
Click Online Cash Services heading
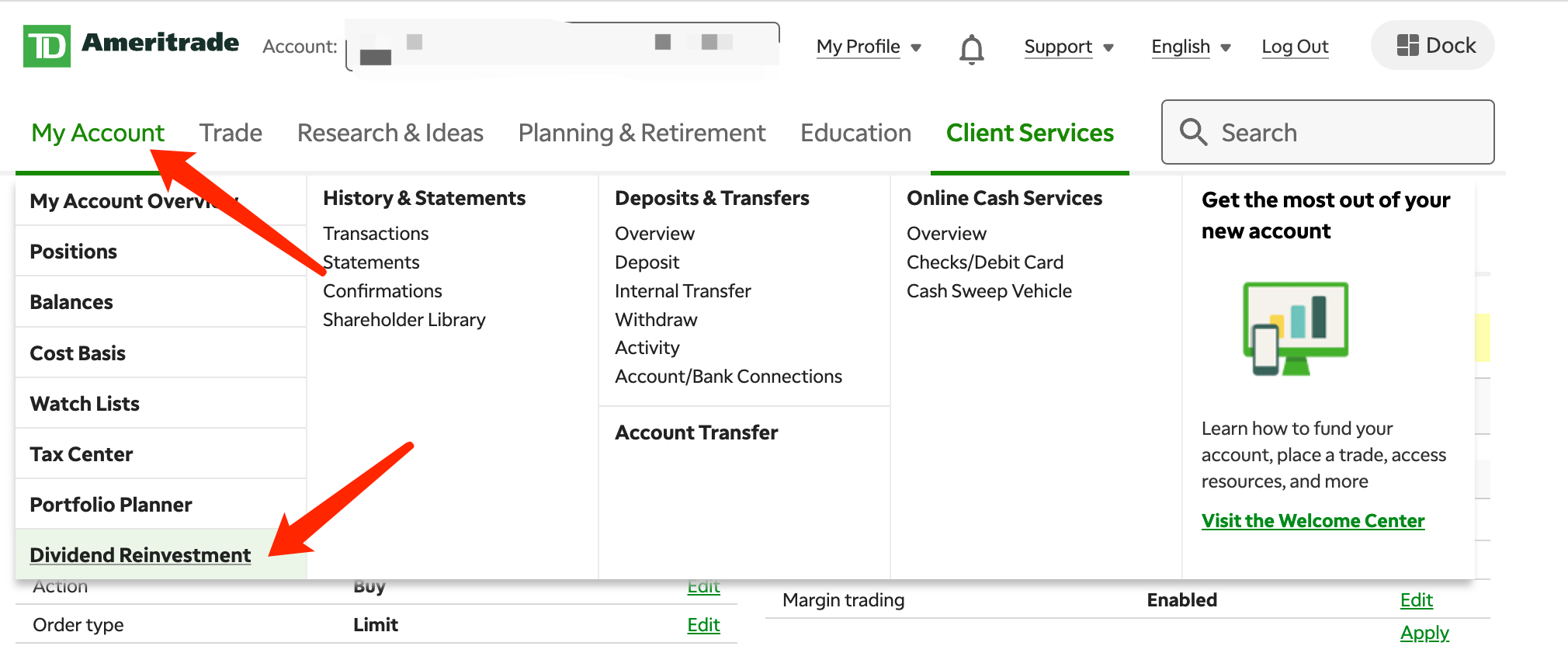click(1004, 198)
